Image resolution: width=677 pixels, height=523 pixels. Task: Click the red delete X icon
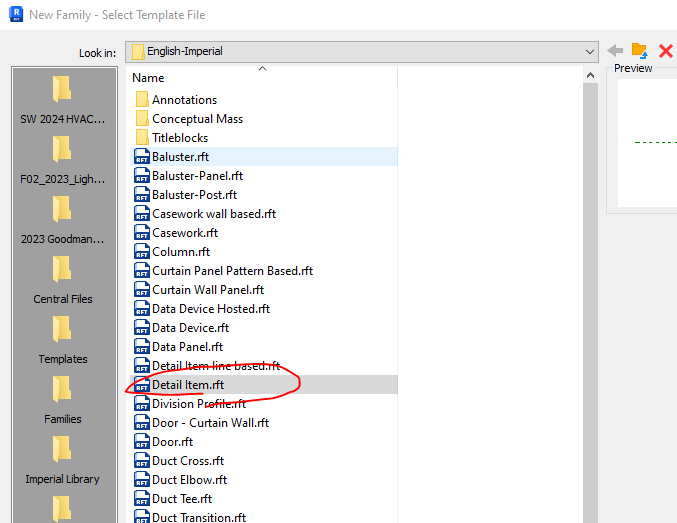[x=665, y=51]
